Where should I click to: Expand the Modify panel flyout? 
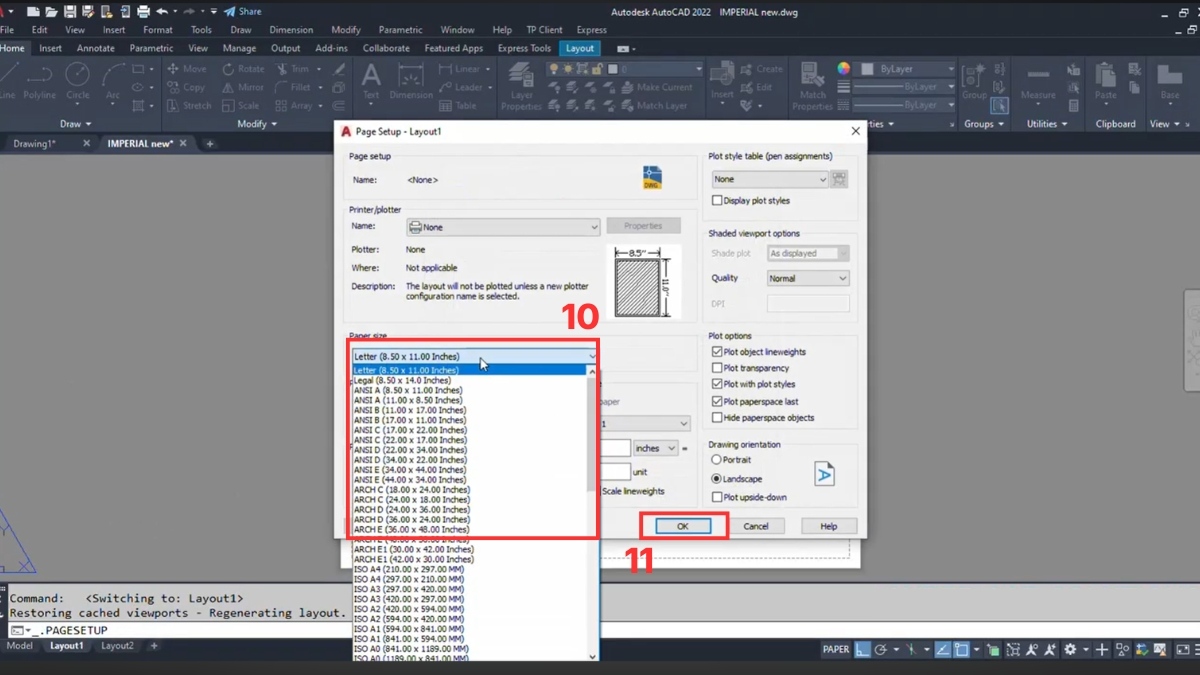(257, 124)
